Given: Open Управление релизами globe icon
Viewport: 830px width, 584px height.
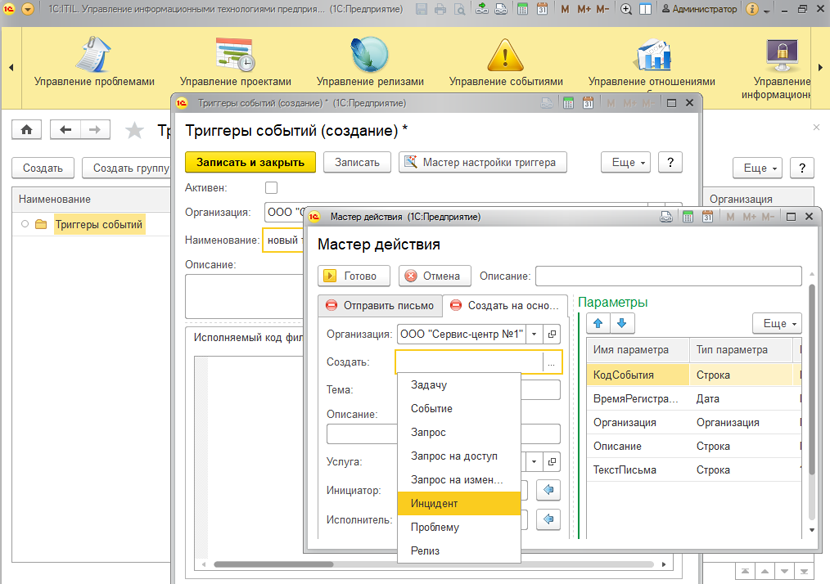Looking at the screenshot, I should [369, 54].
